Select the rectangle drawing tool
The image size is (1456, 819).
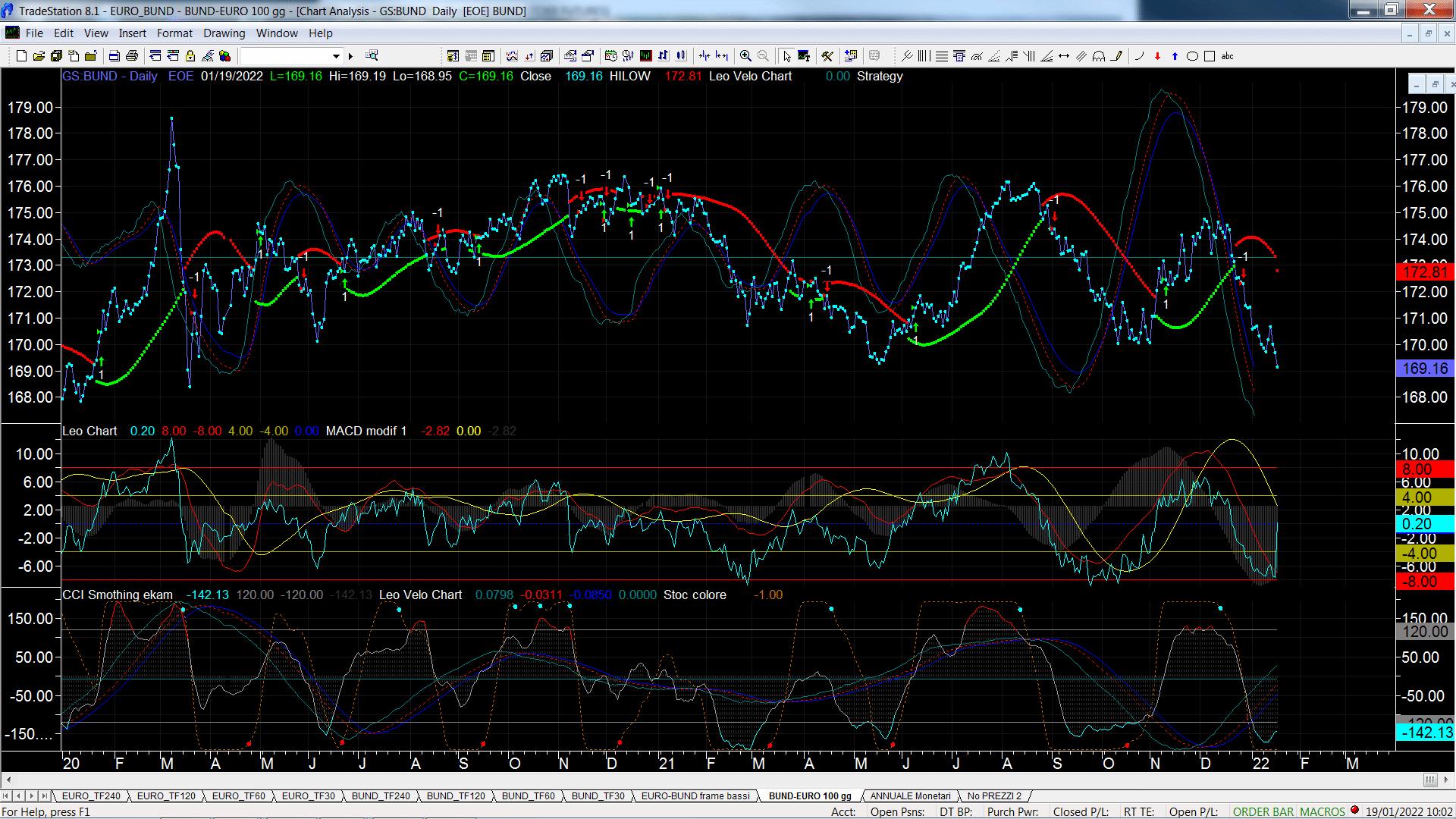(x=1210, y=55)
